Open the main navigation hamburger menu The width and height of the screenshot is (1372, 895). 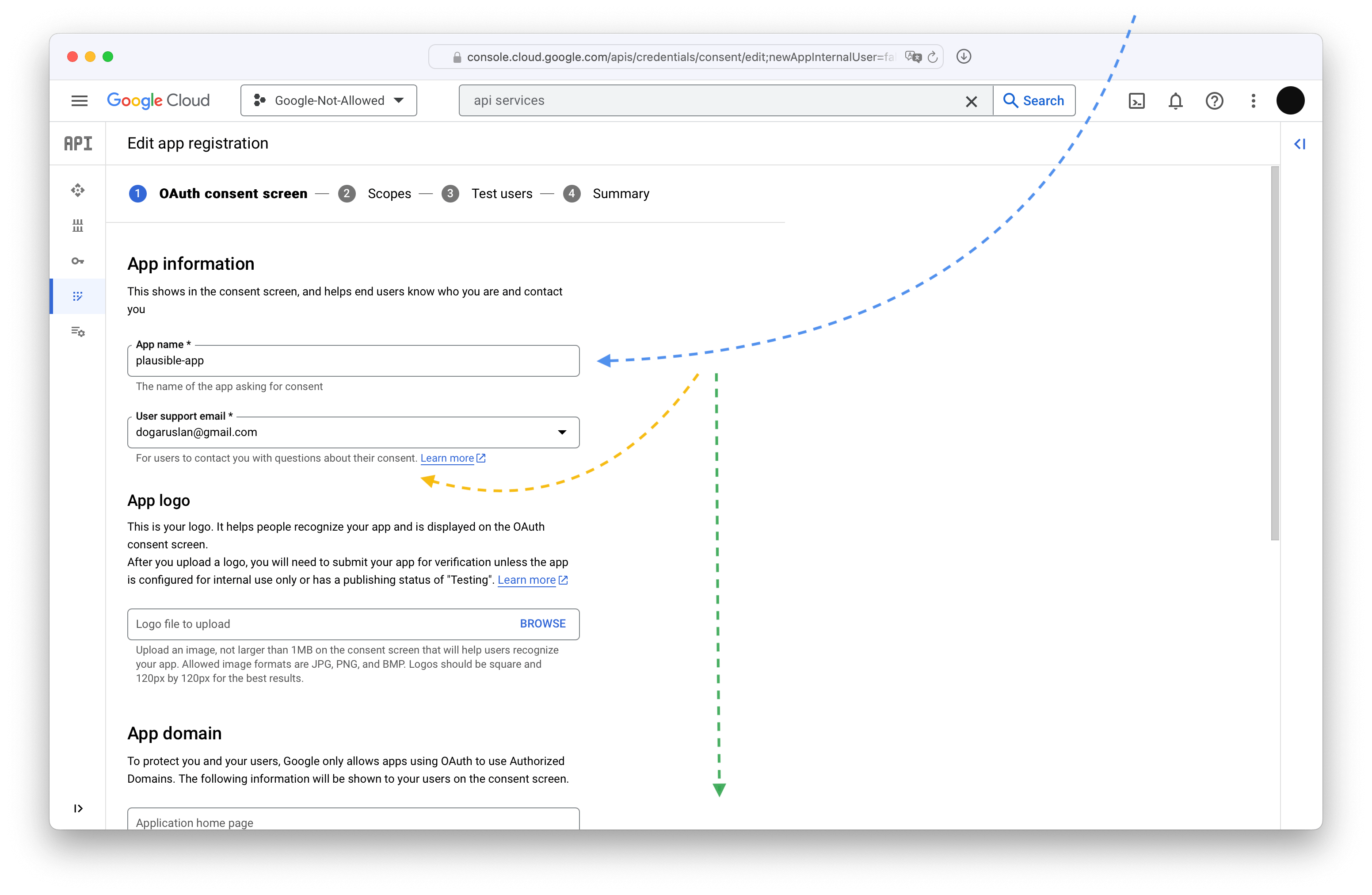[x=79, y=101]
